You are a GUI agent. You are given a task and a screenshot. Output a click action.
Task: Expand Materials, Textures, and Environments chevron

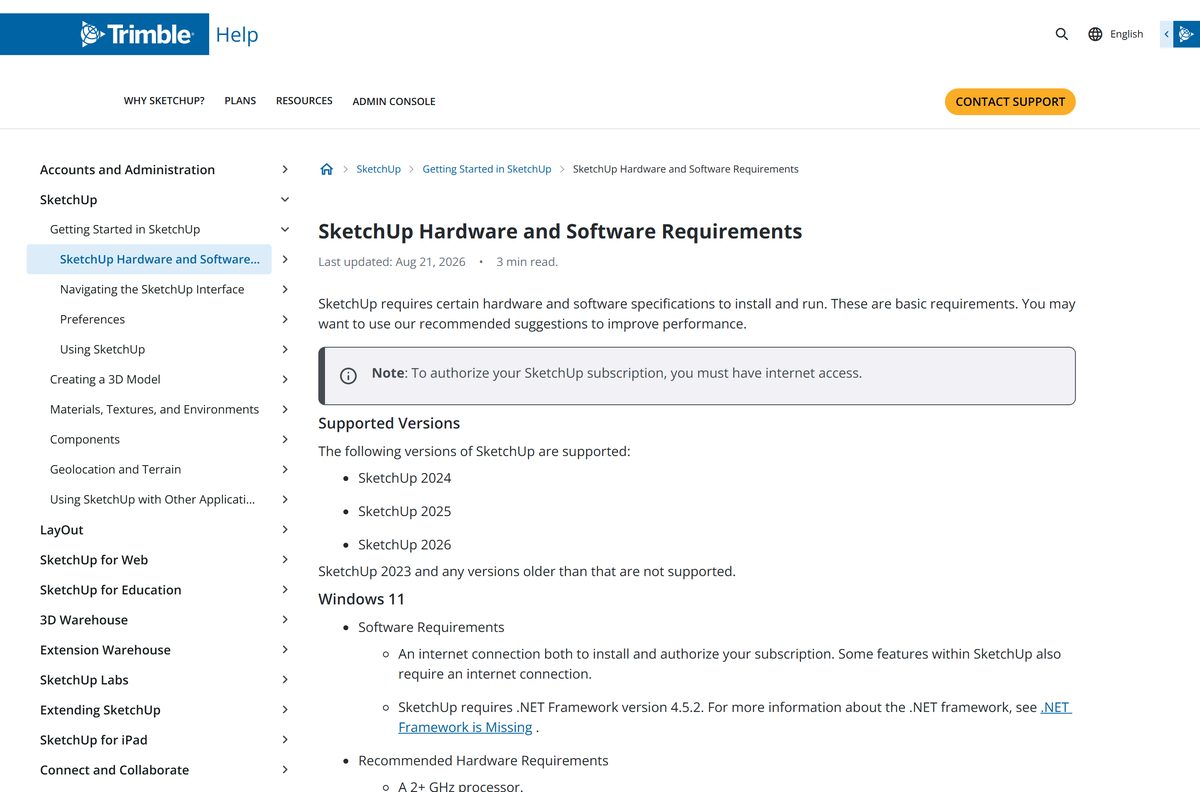click(285, 409)
